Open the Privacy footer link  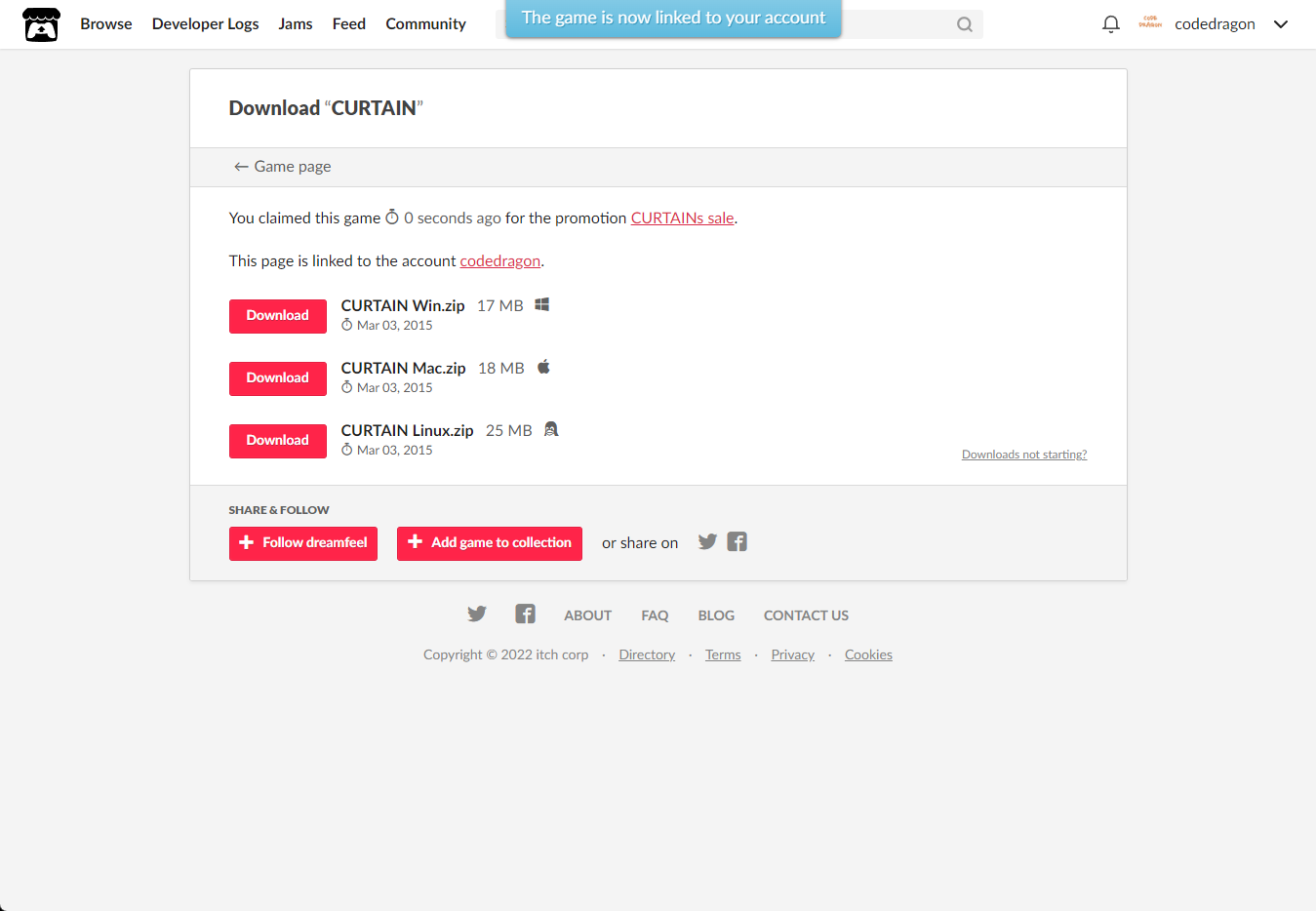793,655
